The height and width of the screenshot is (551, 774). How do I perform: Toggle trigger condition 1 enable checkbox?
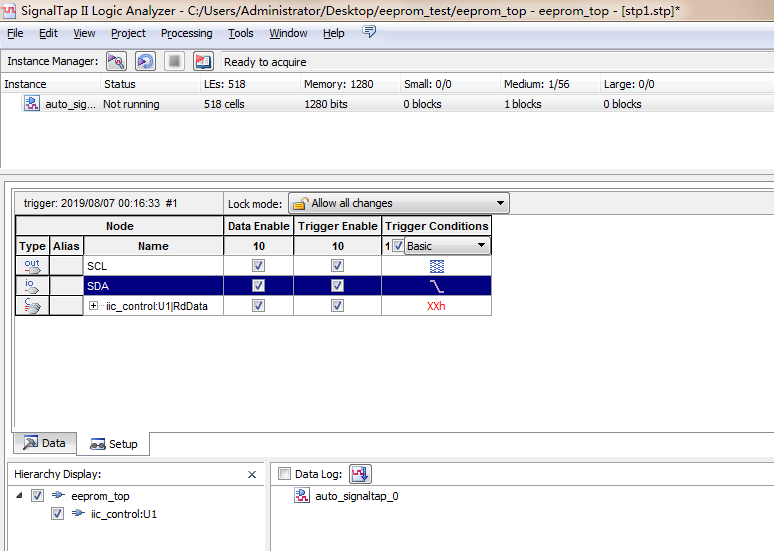click(398, 245)
